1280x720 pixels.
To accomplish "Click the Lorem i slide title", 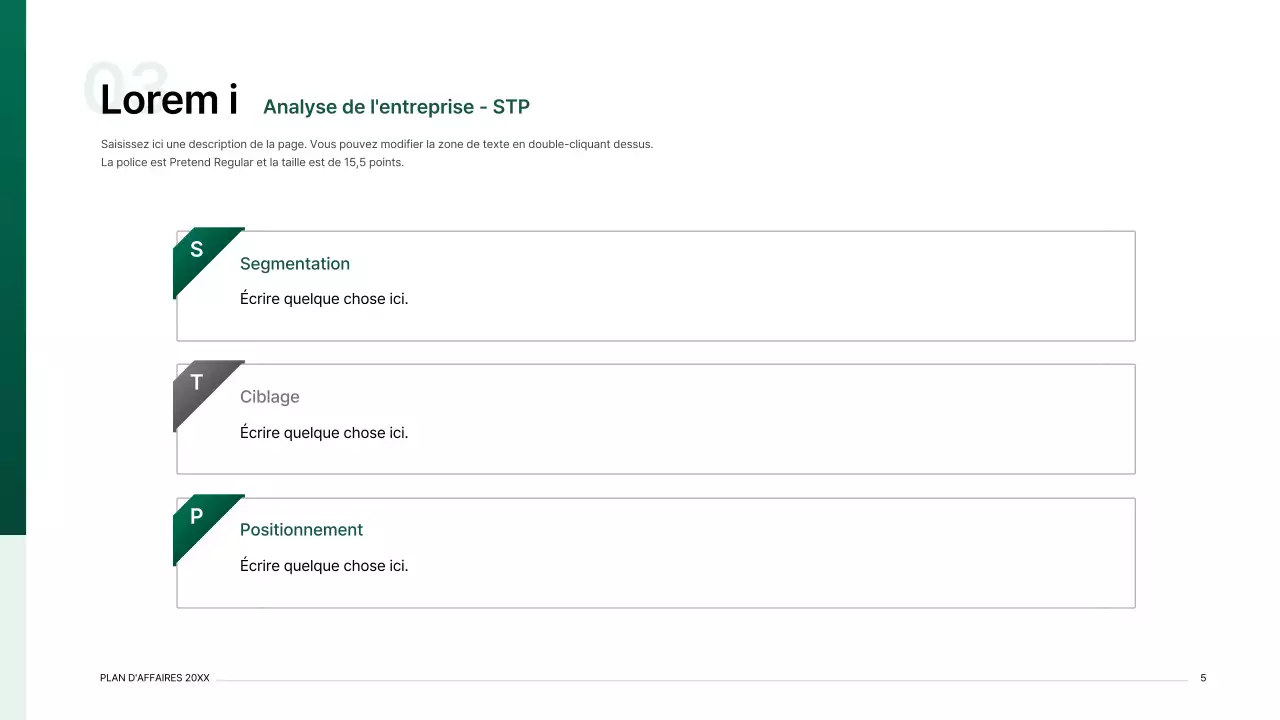I will (x=168, y=98).
